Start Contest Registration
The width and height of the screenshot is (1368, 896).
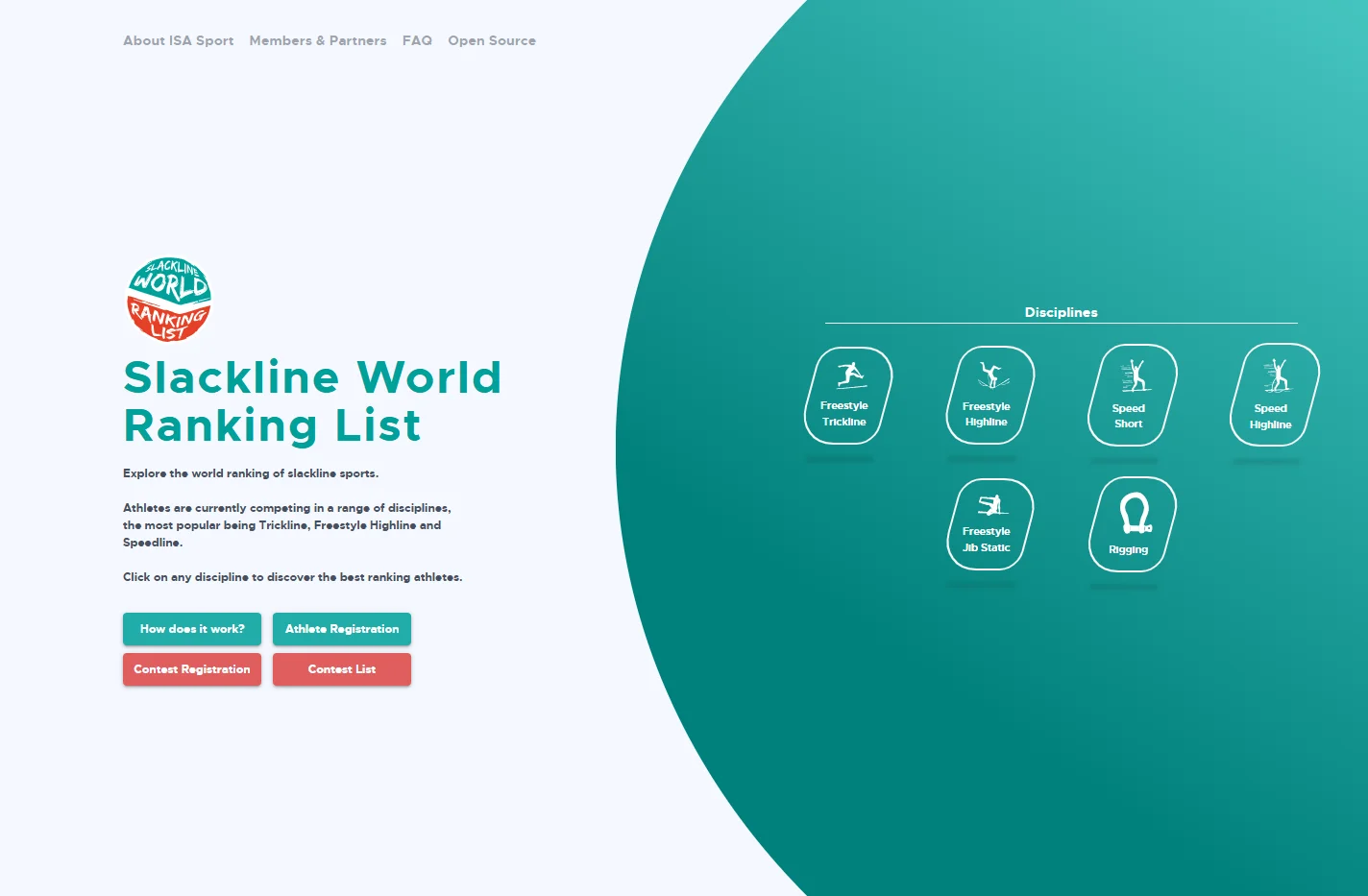click(x=192, y=669)
